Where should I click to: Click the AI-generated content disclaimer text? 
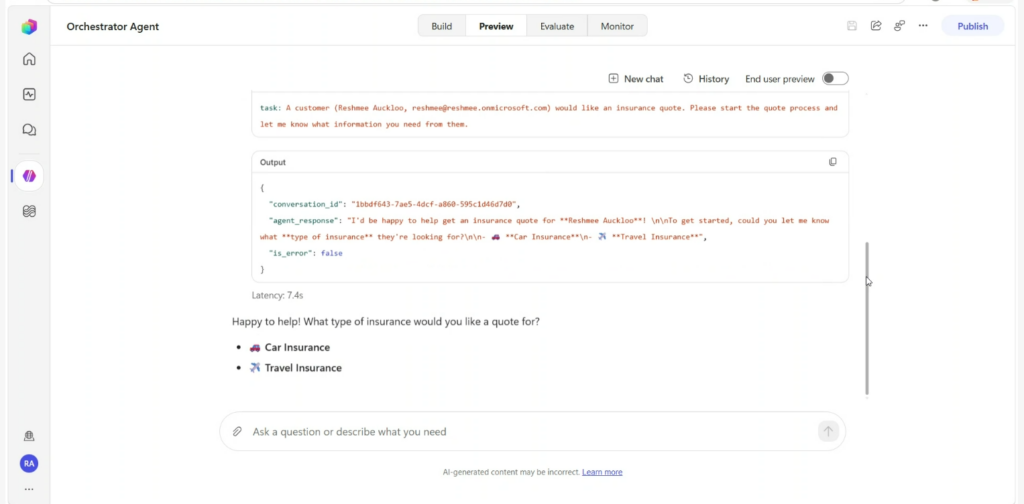511,472
